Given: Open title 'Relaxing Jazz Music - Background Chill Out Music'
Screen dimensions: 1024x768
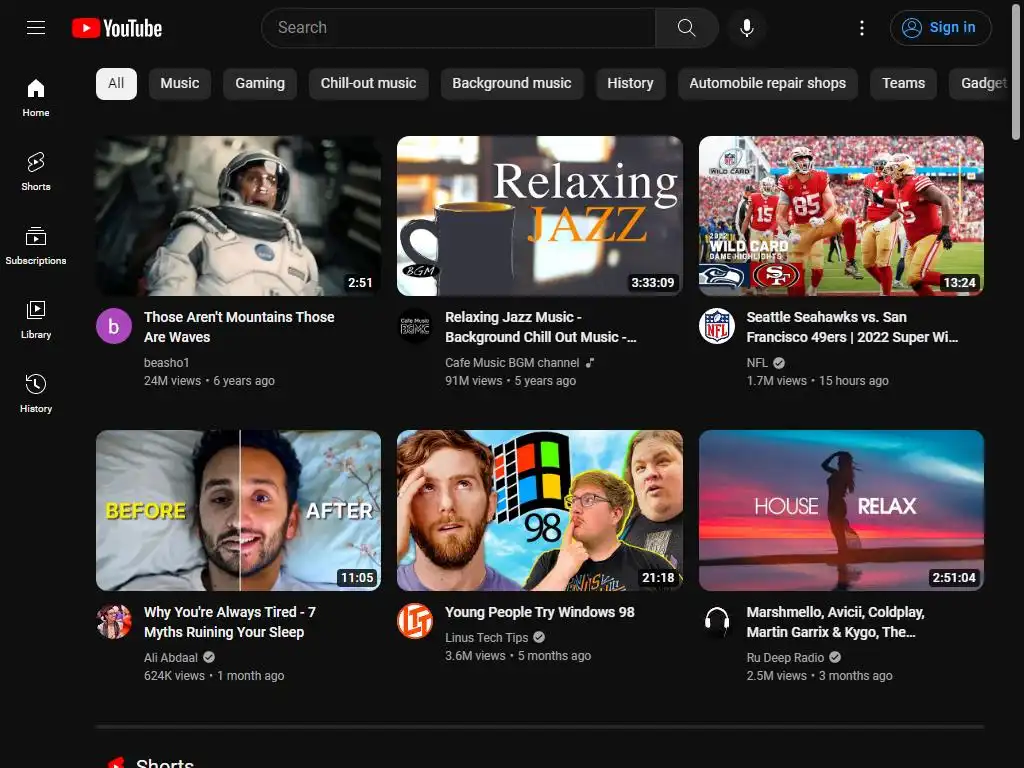Looking at the screenshot, I should pos(541,327).
